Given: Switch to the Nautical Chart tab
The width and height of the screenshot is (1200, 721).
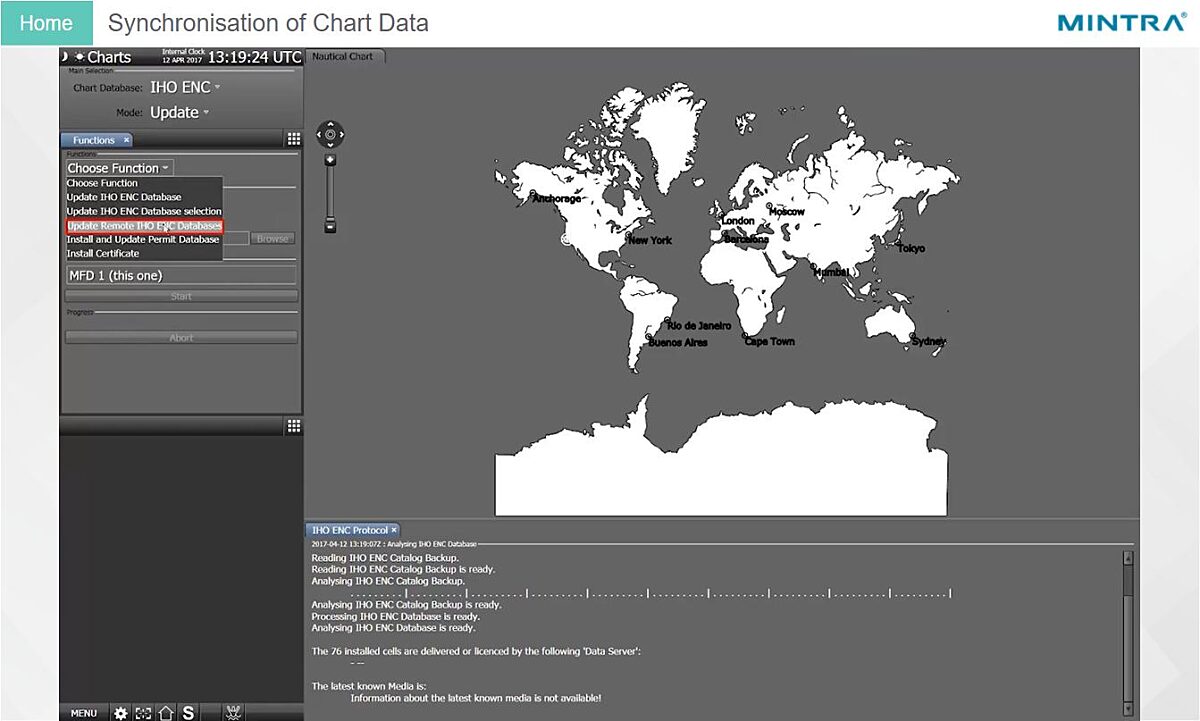Looking at the screenshot, I should coord(343,56).
